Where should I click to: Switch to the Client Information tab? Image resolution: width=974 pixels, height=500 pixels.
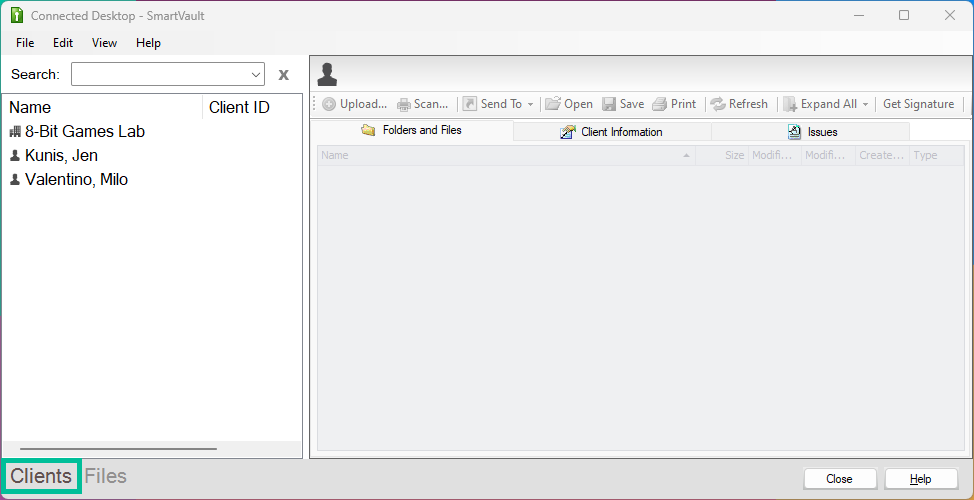tap(612, 132)
